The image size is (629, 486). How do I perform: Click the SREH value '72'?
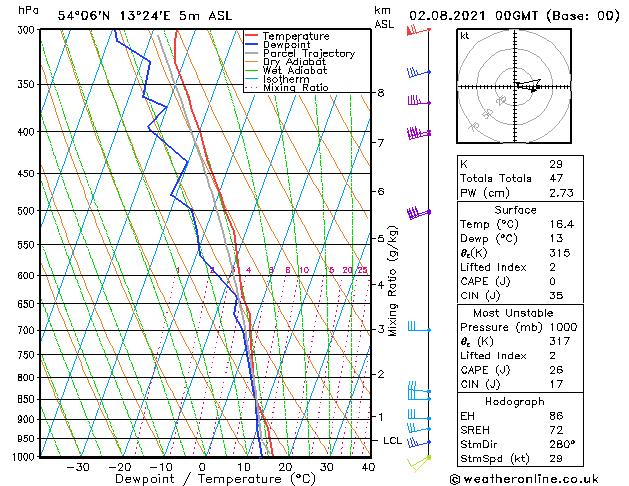(556, 430)
